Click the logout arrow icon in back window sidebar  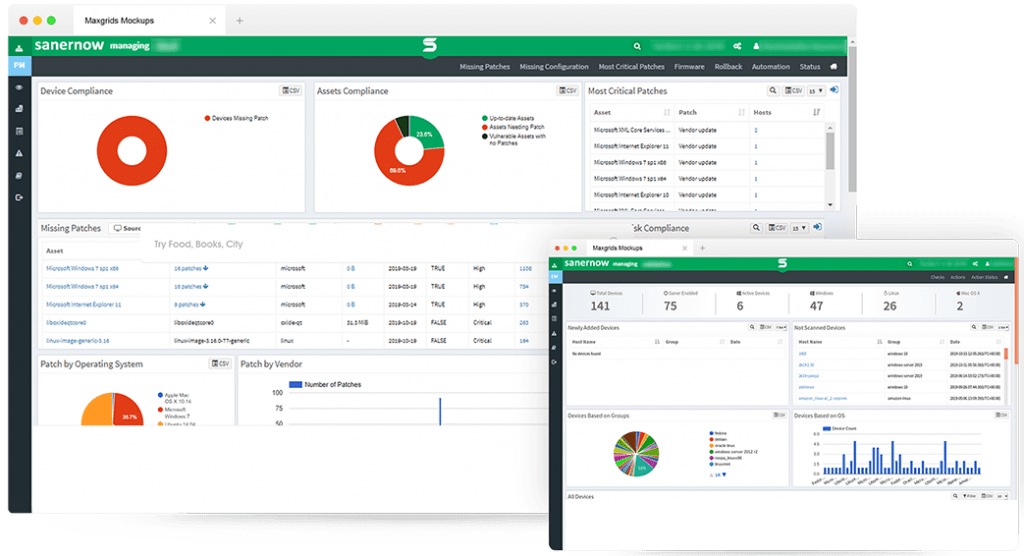pyautogui.click(x=19, y=197)
